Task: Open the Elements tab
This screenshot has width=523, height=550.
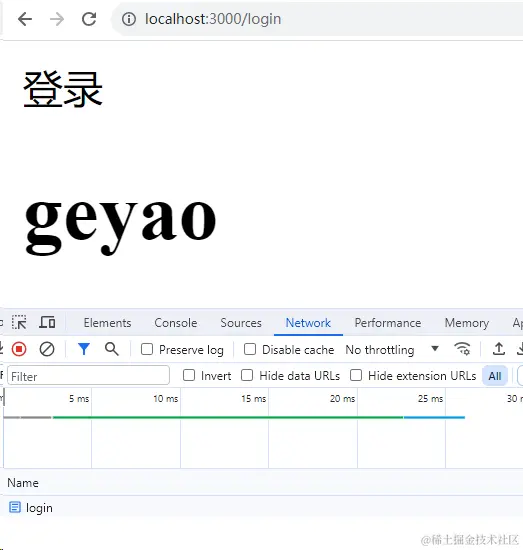Action: 107,323
